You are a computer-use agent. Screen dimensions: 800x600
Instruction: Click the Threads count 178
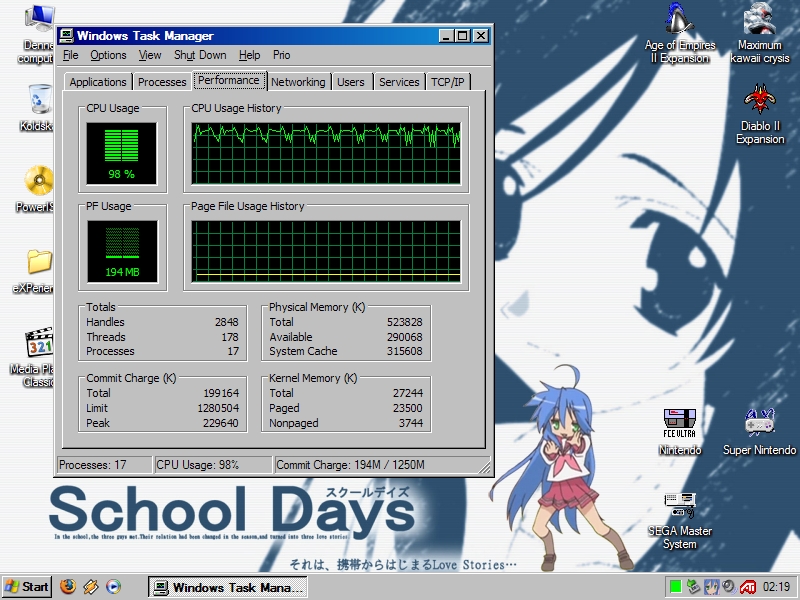click(x=230, y=337)
